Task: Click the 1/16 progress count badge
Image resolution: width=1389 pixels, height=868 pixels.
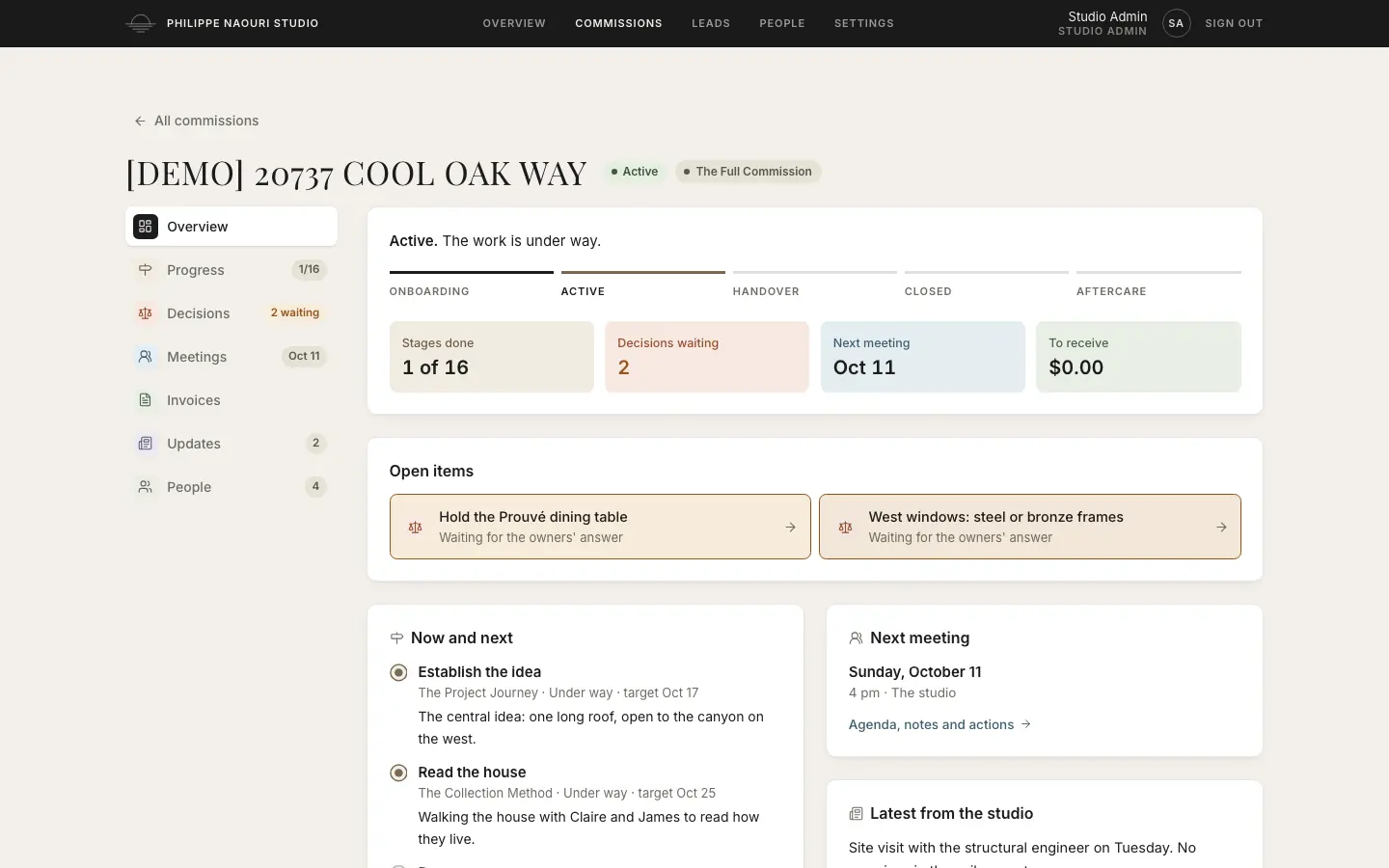Action: coord(309,270)
